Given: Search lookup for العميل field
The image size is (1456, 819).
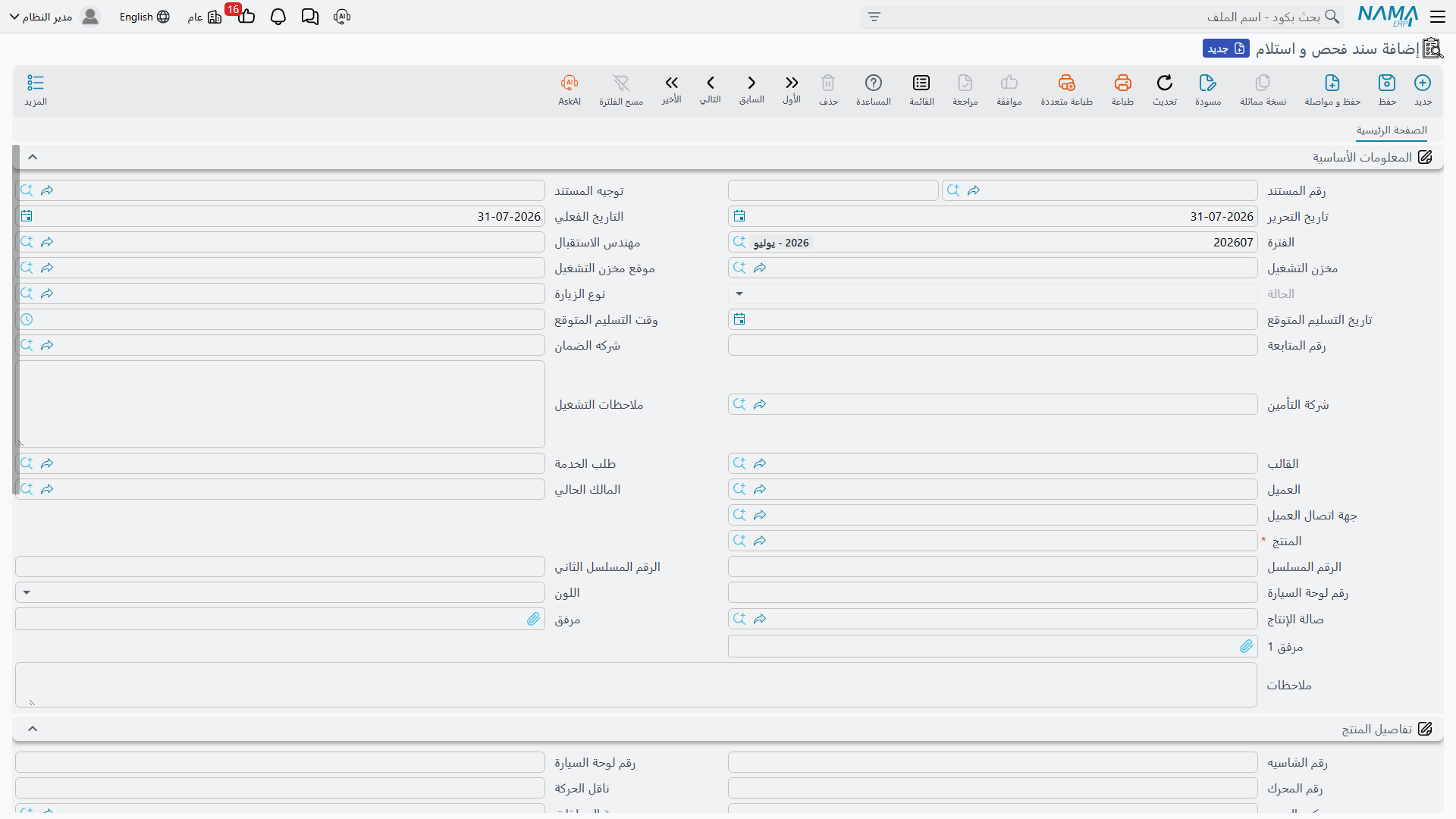Looking at the screenshot, I should (x=739, y=489).
